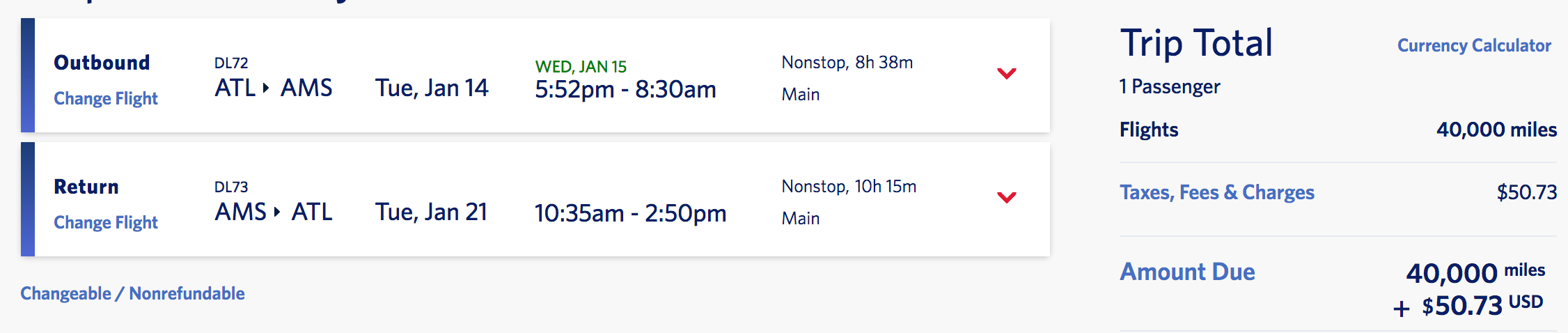Open the Currency Calculator
1568x333 pixels.
click(x=1473, y=45)
